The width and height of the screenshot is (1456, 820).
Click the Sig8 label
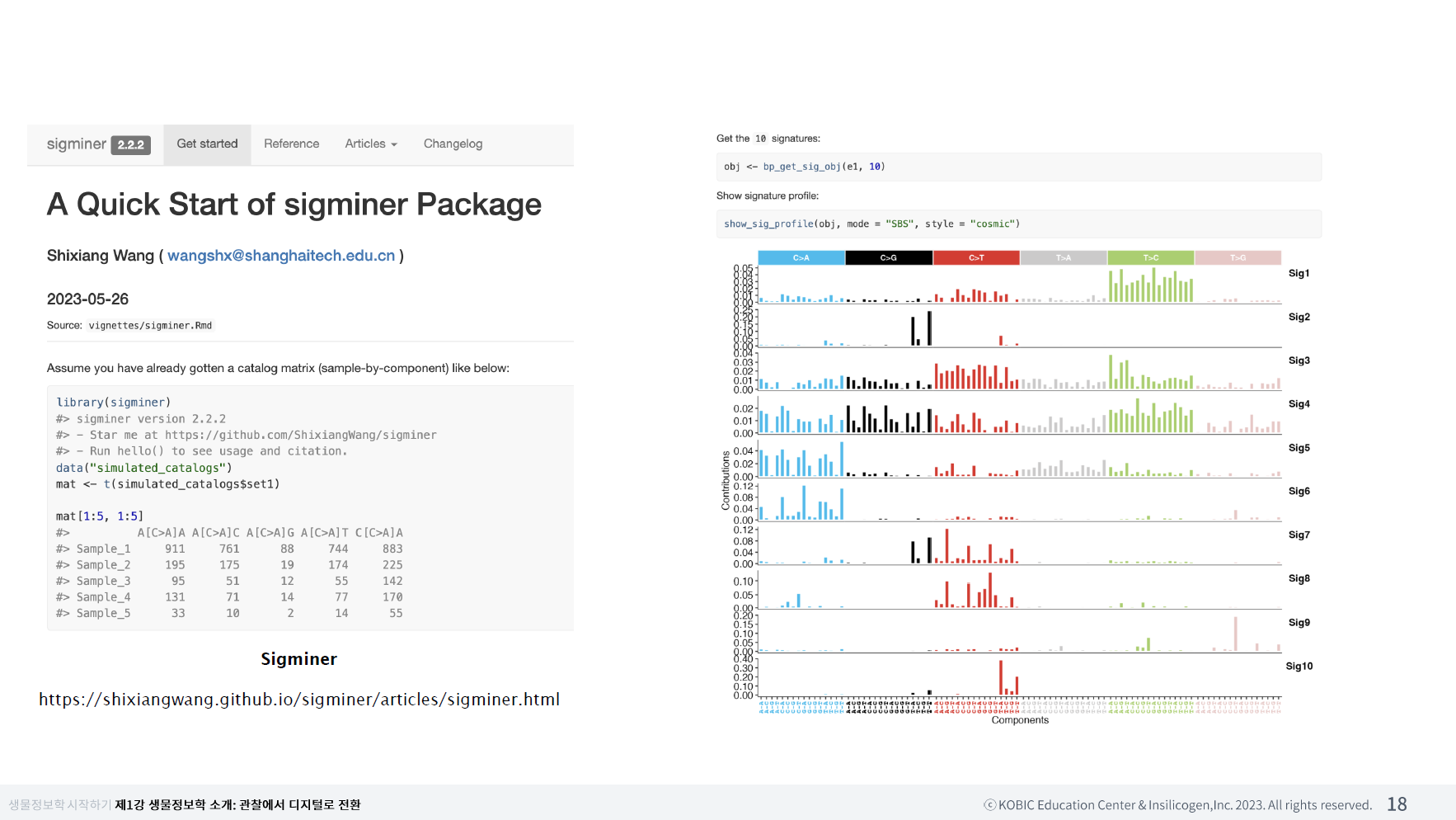[x=1299, y=578]
